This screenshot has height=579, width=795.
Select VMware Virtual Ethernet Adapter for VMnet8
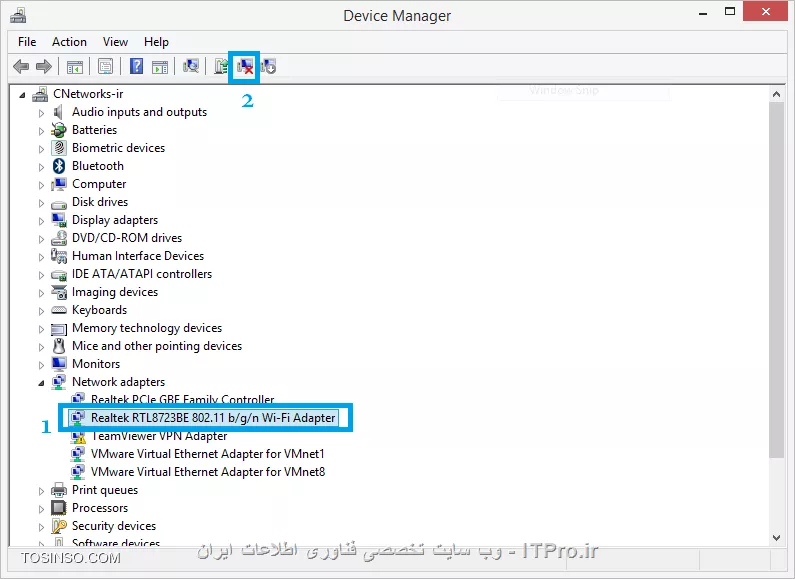208,472
